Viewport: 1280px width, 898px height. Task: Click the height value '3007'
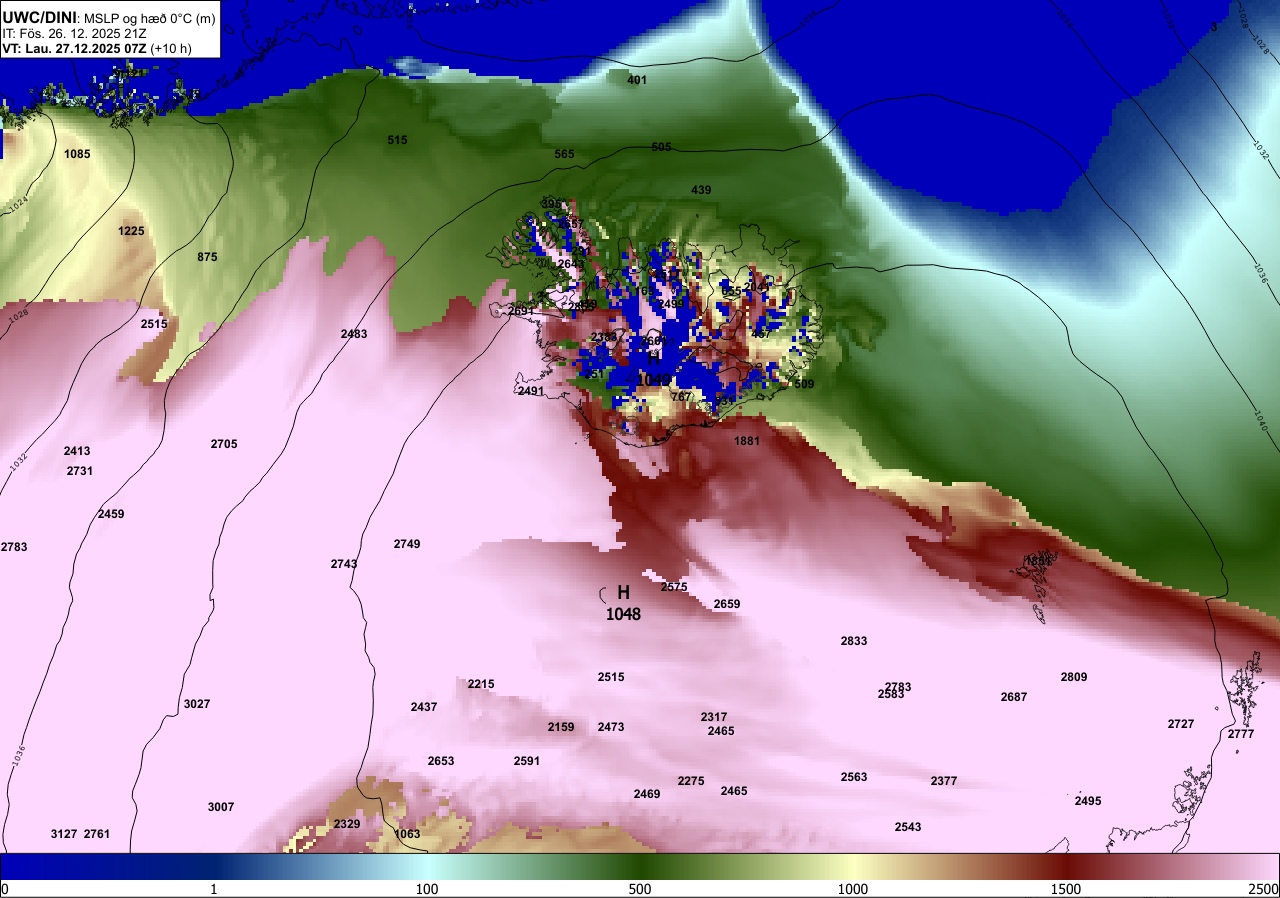click(x=221, y=807)
